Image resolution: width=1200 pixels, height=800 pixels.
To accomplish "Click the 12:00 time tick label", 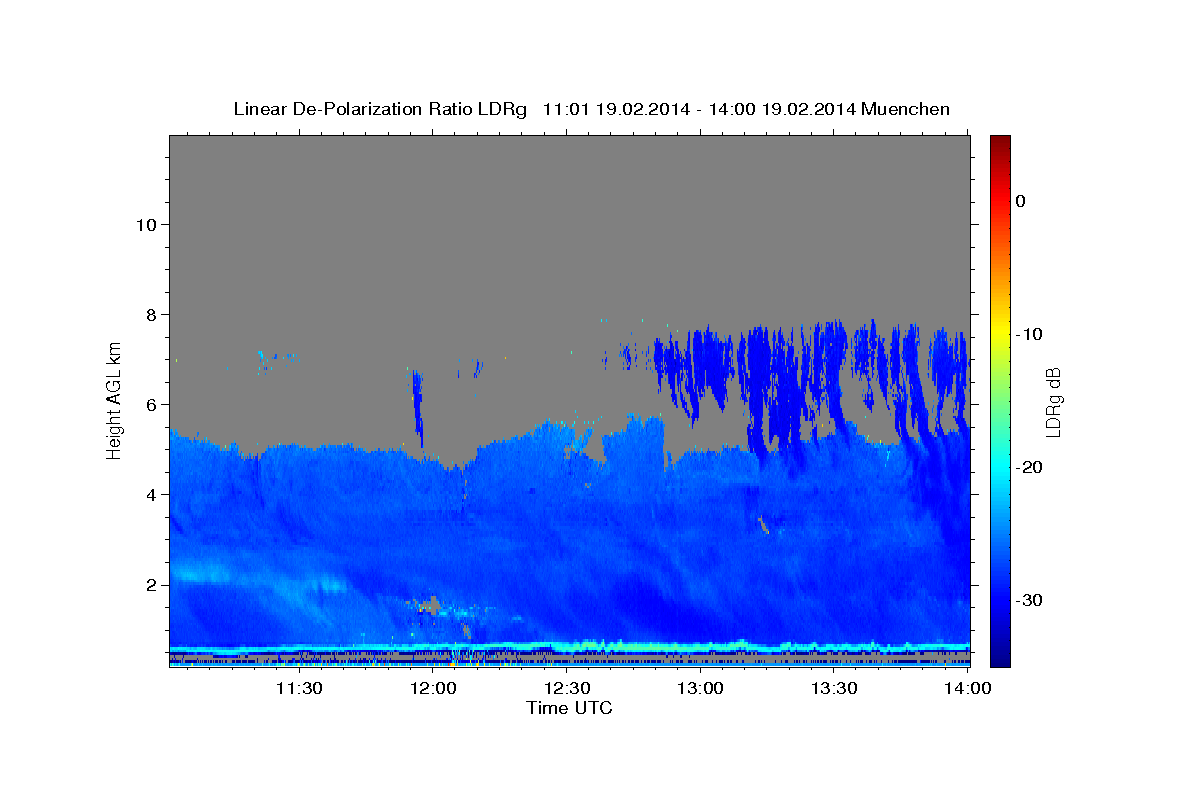I will (432, 688).
